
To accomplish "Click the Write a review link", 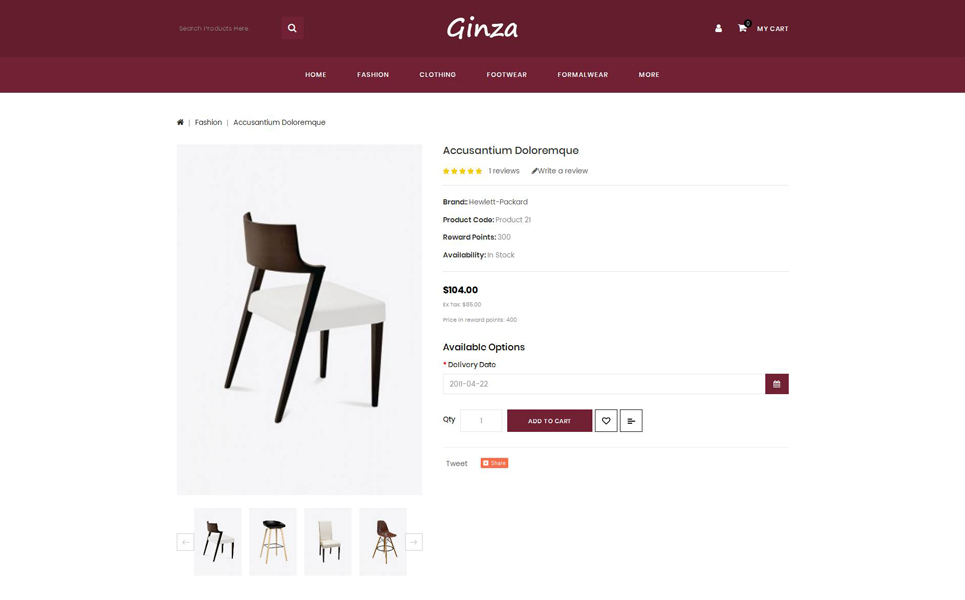I will click(560, 171).
